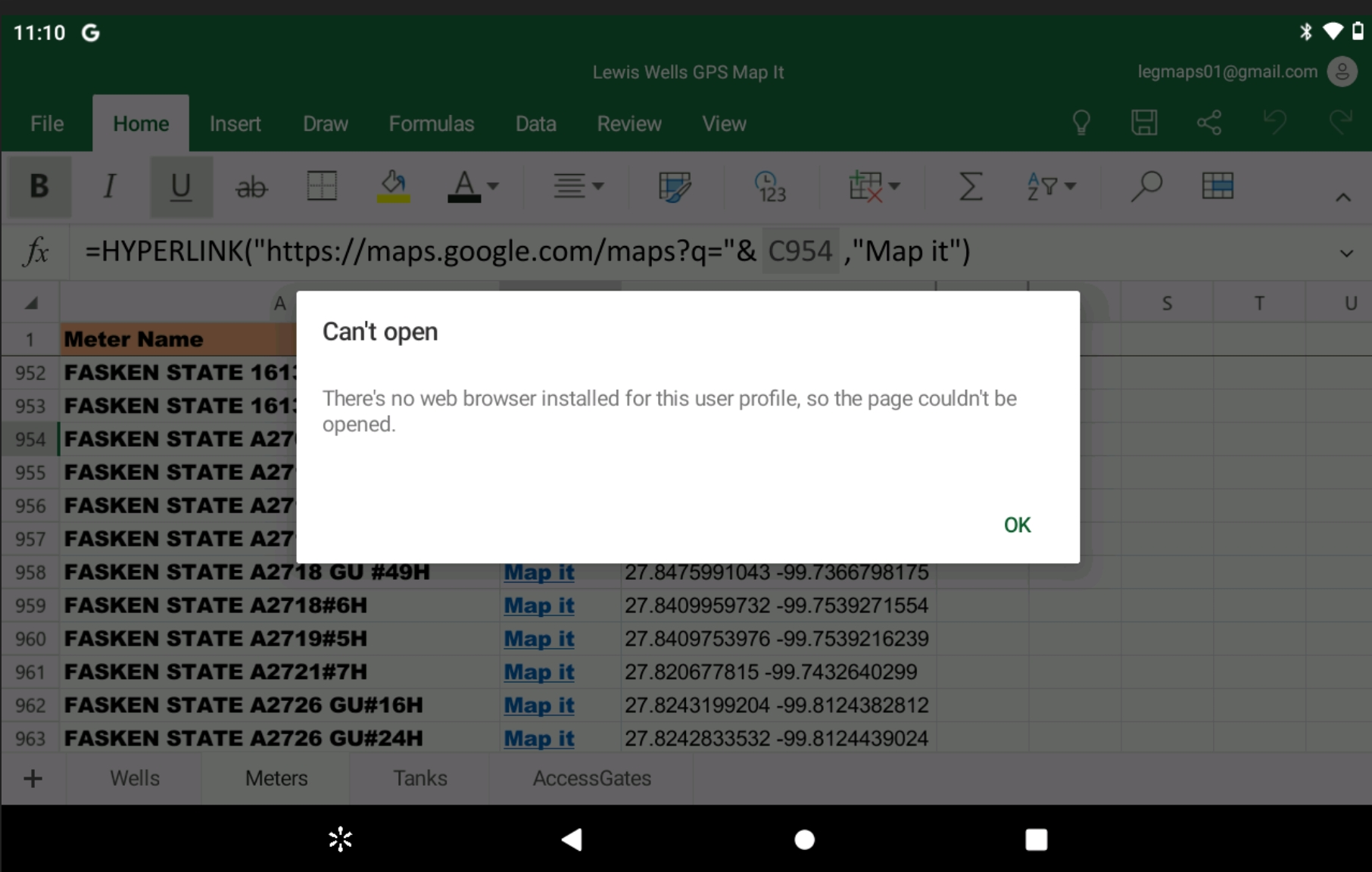The width and height of the screenshot is (1372, 872).
Task: Click the fx function icon
Action: (36, 251)
